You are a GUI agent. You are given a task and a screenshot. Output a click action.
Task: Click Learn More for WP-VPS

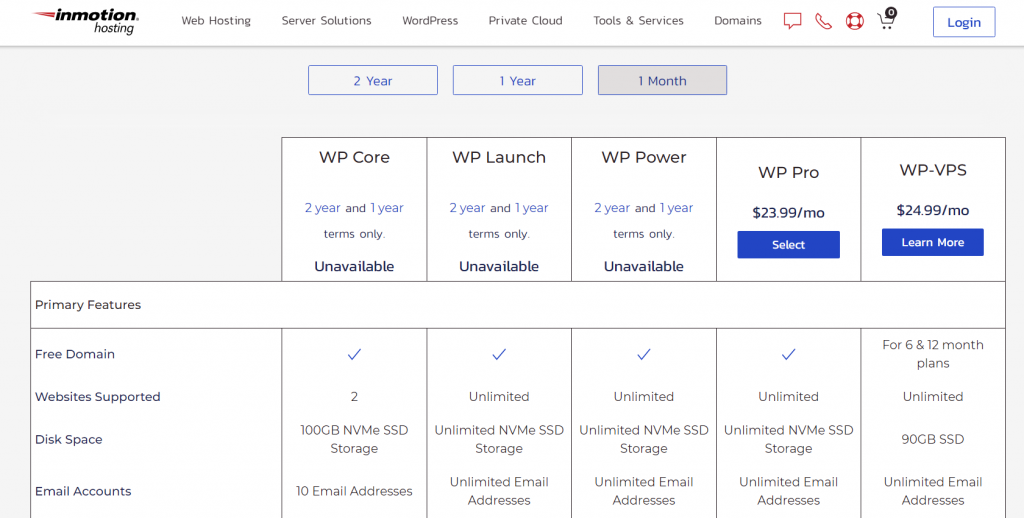932,243
